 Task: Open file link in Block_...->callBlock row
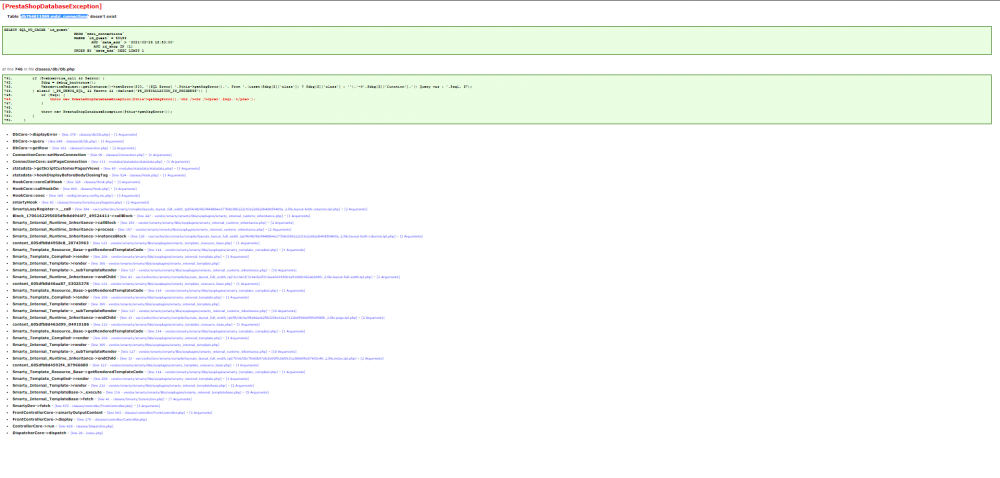210,216
